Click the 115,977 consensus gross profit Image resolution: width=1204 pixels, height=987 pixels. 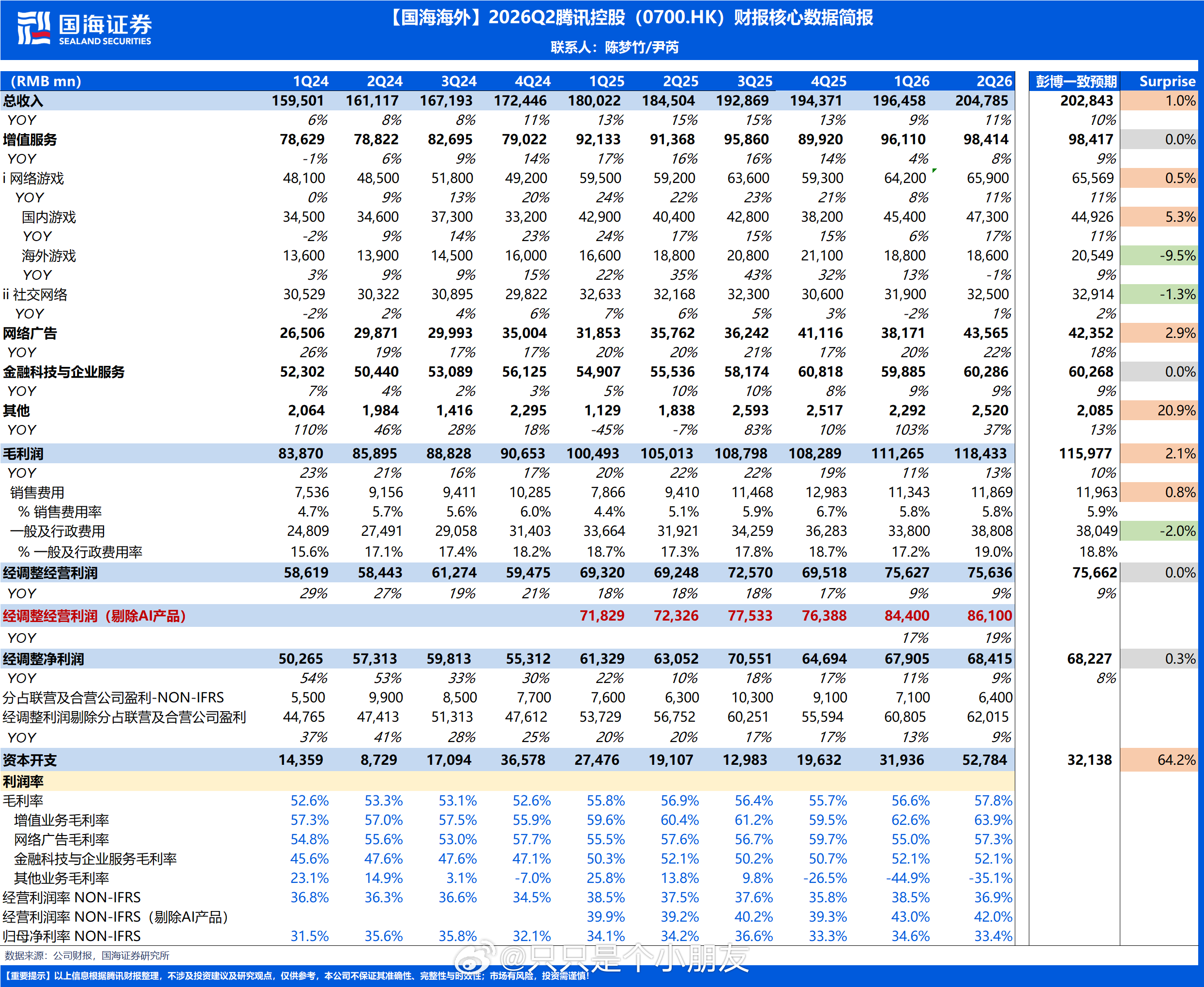coord(1086,454)
